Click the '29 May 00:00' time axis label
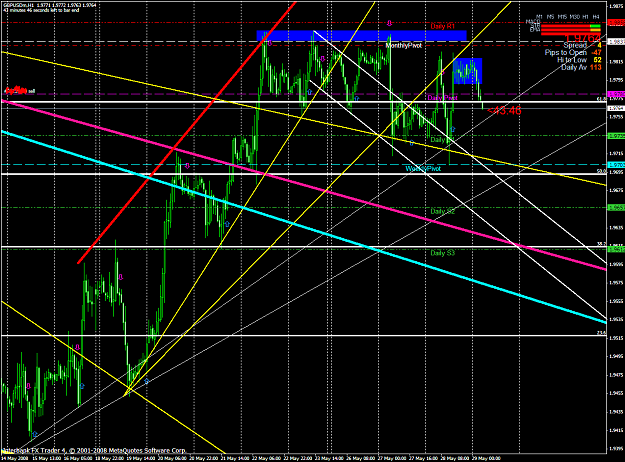 coord(486,458)
